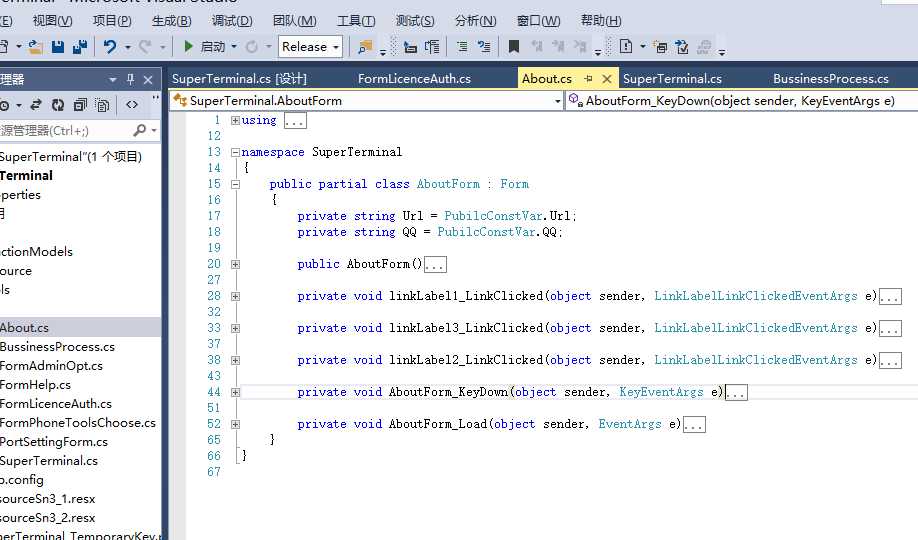Open the 测试(S) menu
Screen dimensions: 918x540
(x=415, y=21)
